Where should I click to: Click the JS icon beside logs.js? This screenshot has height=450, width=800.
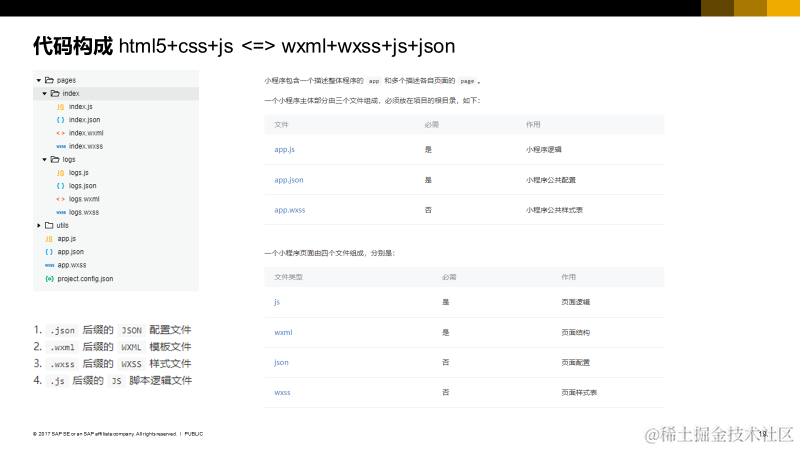[61, 173]
